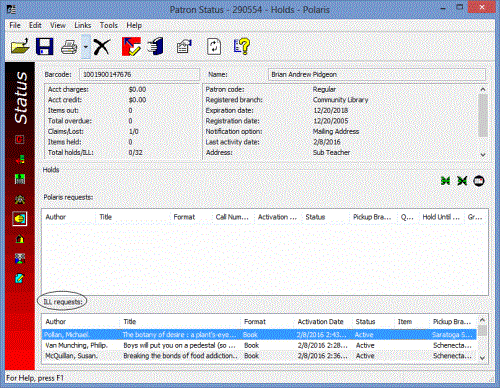Click the down arrow of patron details scrollbar
Screen dimensions: 500x388
pos(483,155)
